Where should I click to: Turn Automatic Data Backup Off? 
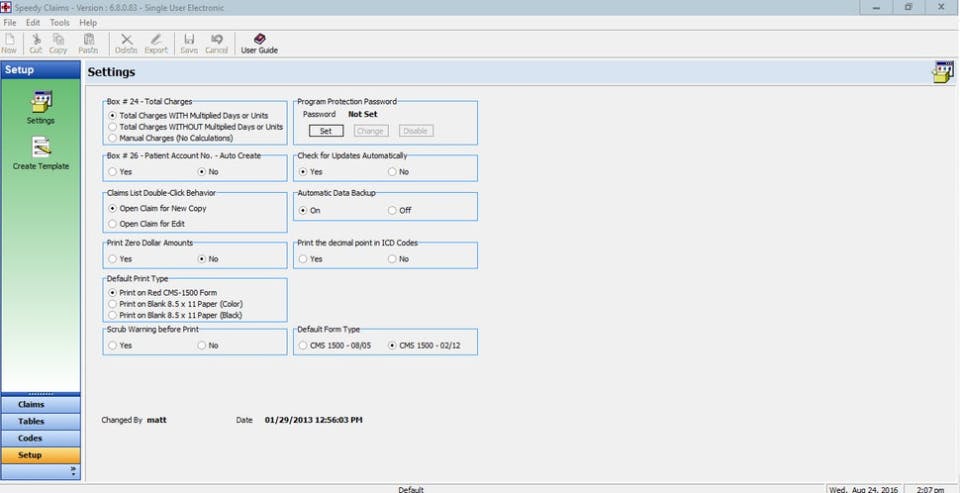392,210
